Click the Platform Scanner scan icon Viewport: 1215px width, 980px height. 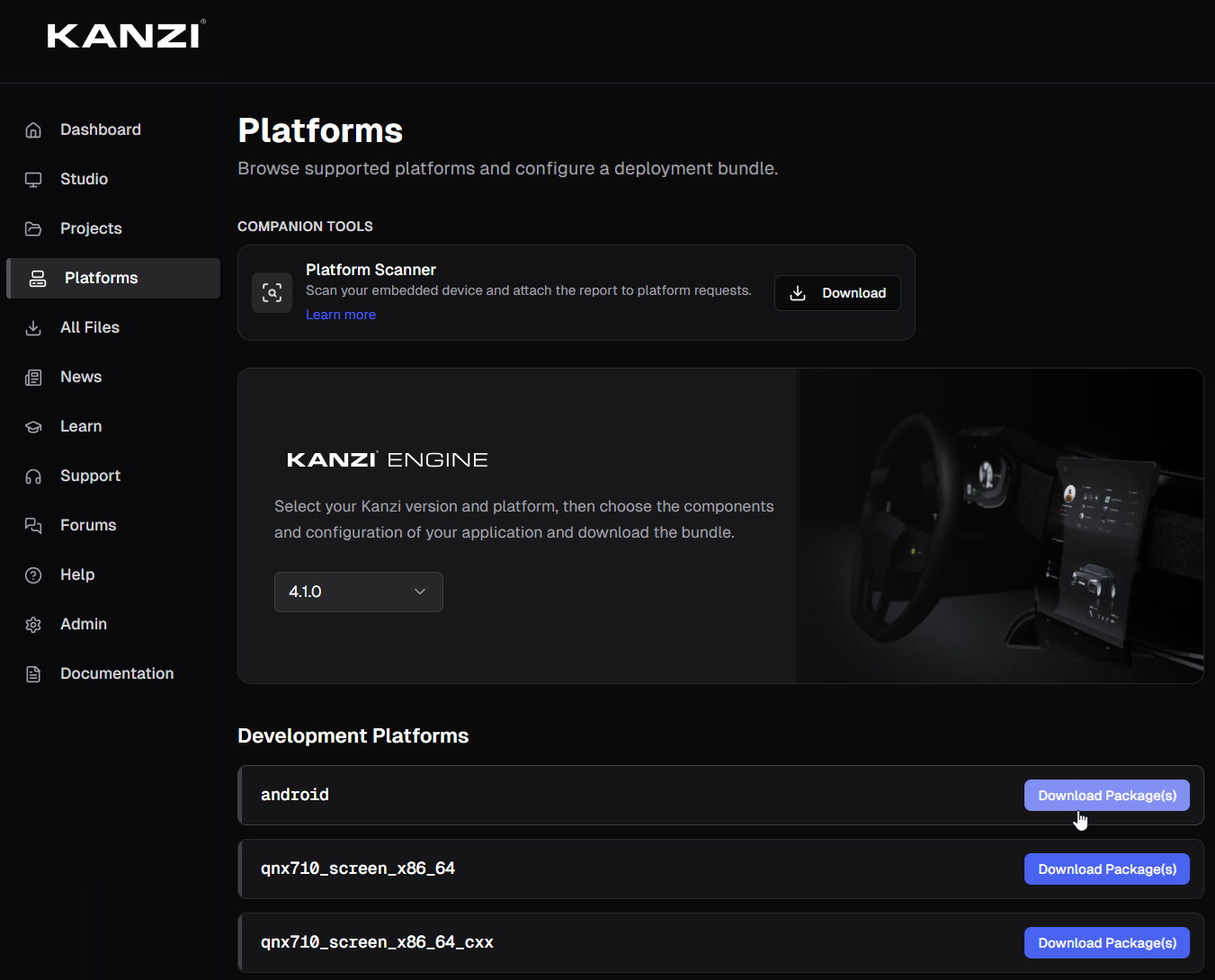tap(272, 292)
